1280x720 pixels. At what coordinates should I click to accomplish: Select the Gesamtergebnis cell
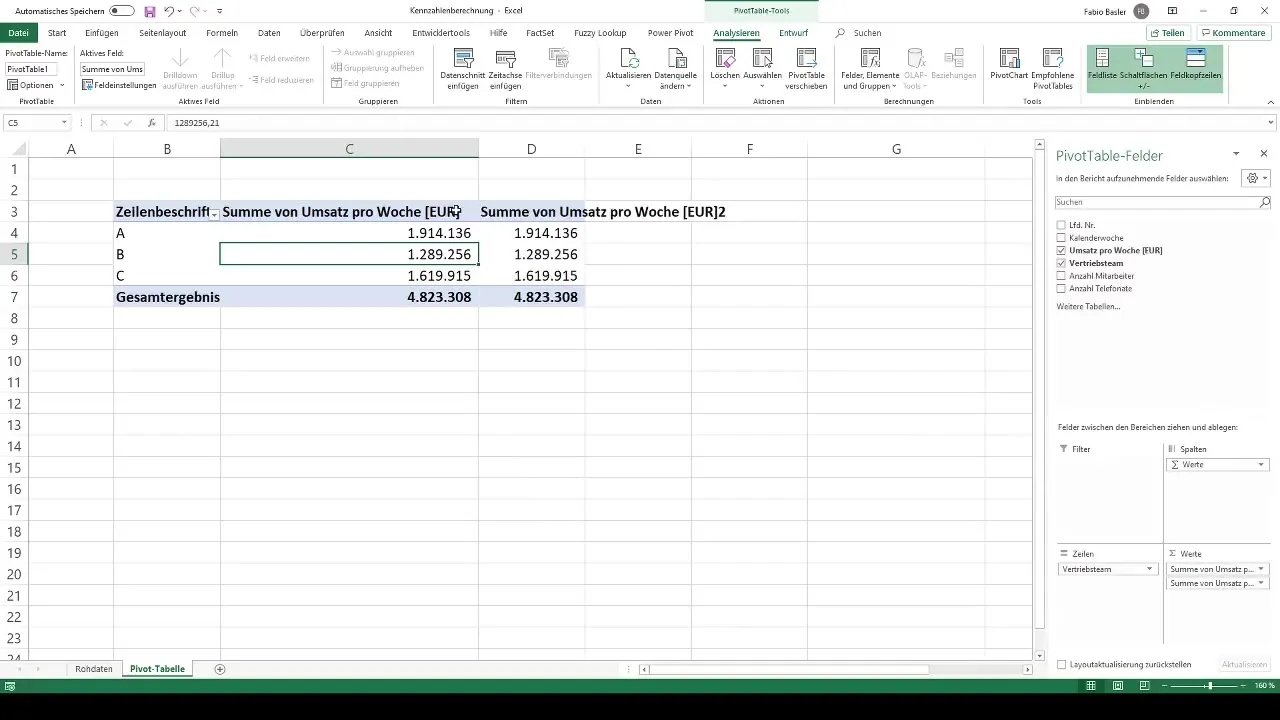pyautogui.click(x=167, y=297)
